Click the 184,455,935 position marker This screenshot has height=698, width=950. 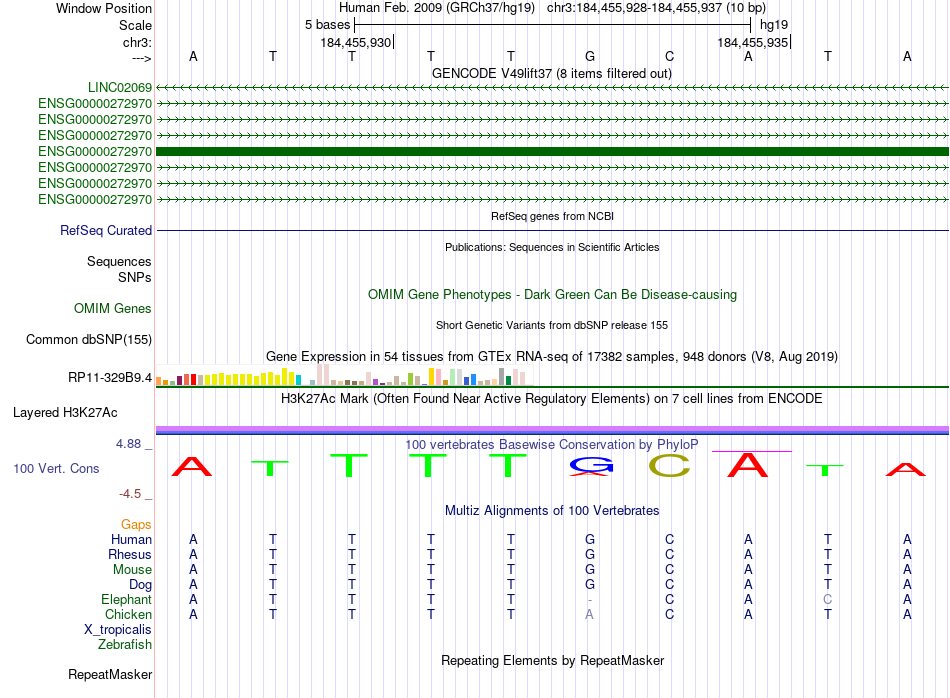(x=752, y=42)
